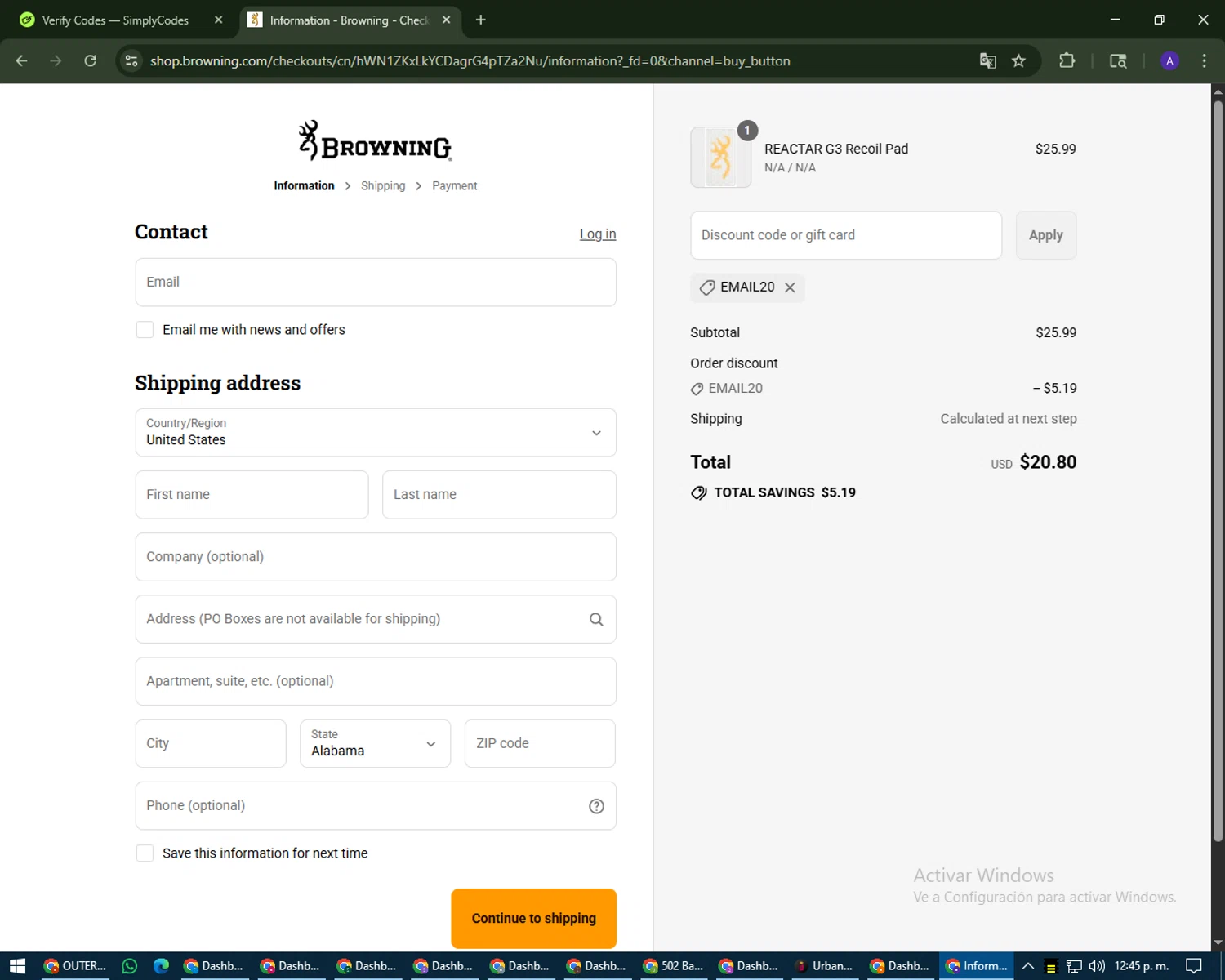Open site information icon in address bar

[131, 60]
